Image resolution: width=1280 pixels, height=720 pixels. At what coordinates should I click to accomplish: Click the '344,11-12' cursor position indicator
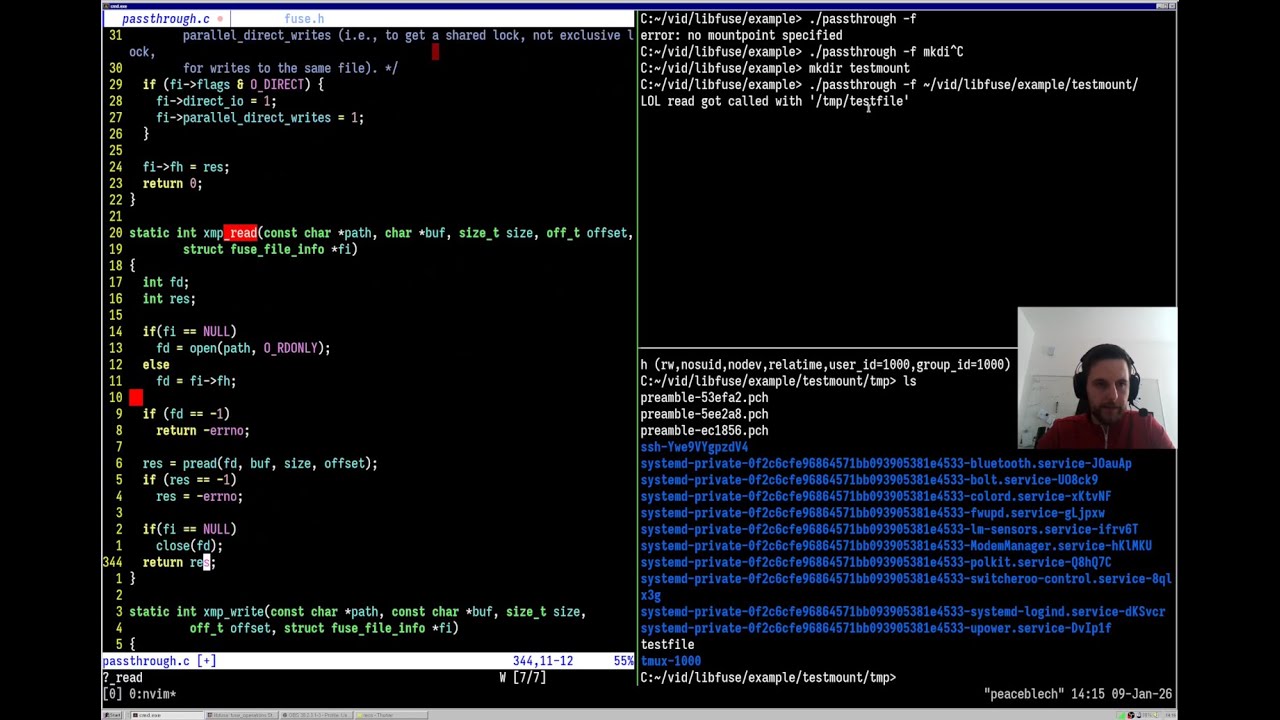543,661
